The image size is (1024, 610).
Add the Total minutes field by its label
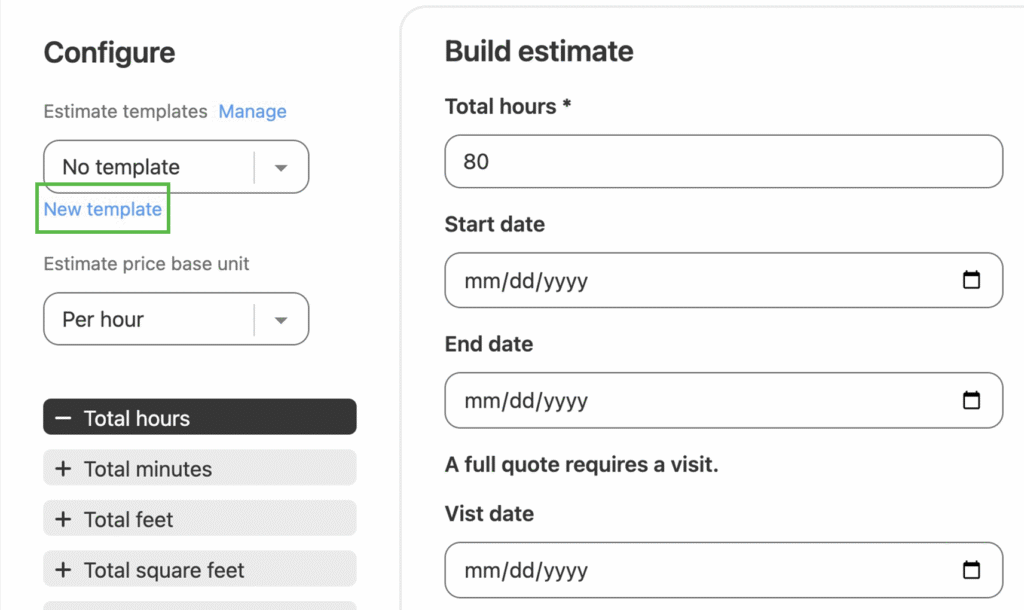point(148,469)
